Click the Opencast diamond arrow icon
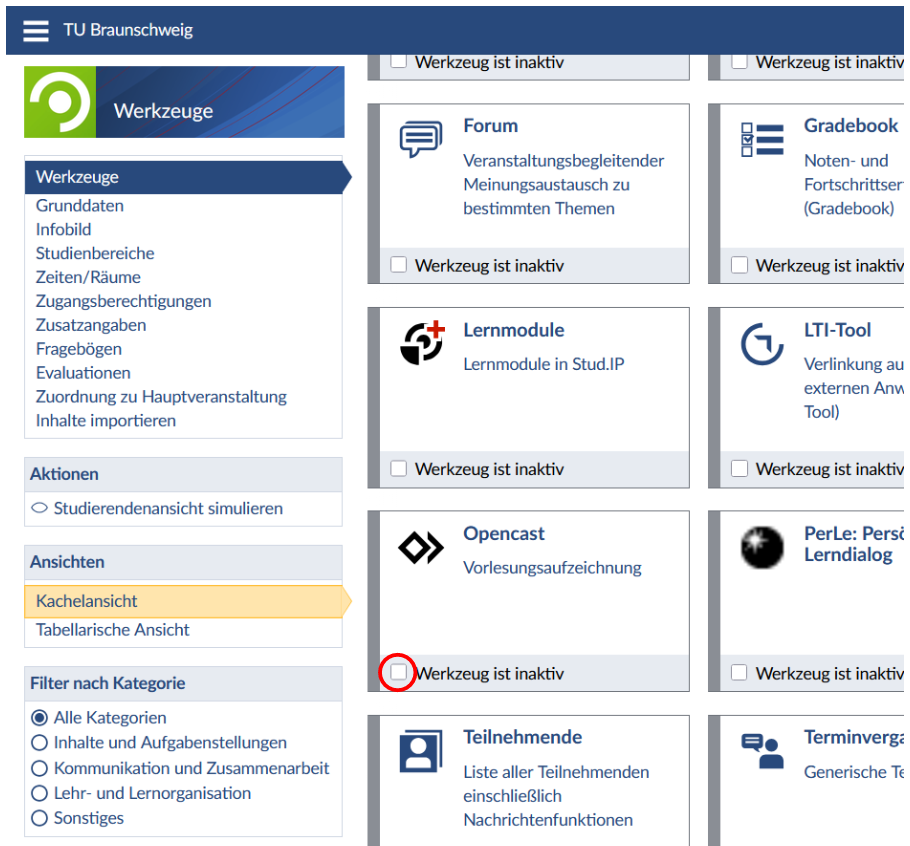 click(421, 547)
